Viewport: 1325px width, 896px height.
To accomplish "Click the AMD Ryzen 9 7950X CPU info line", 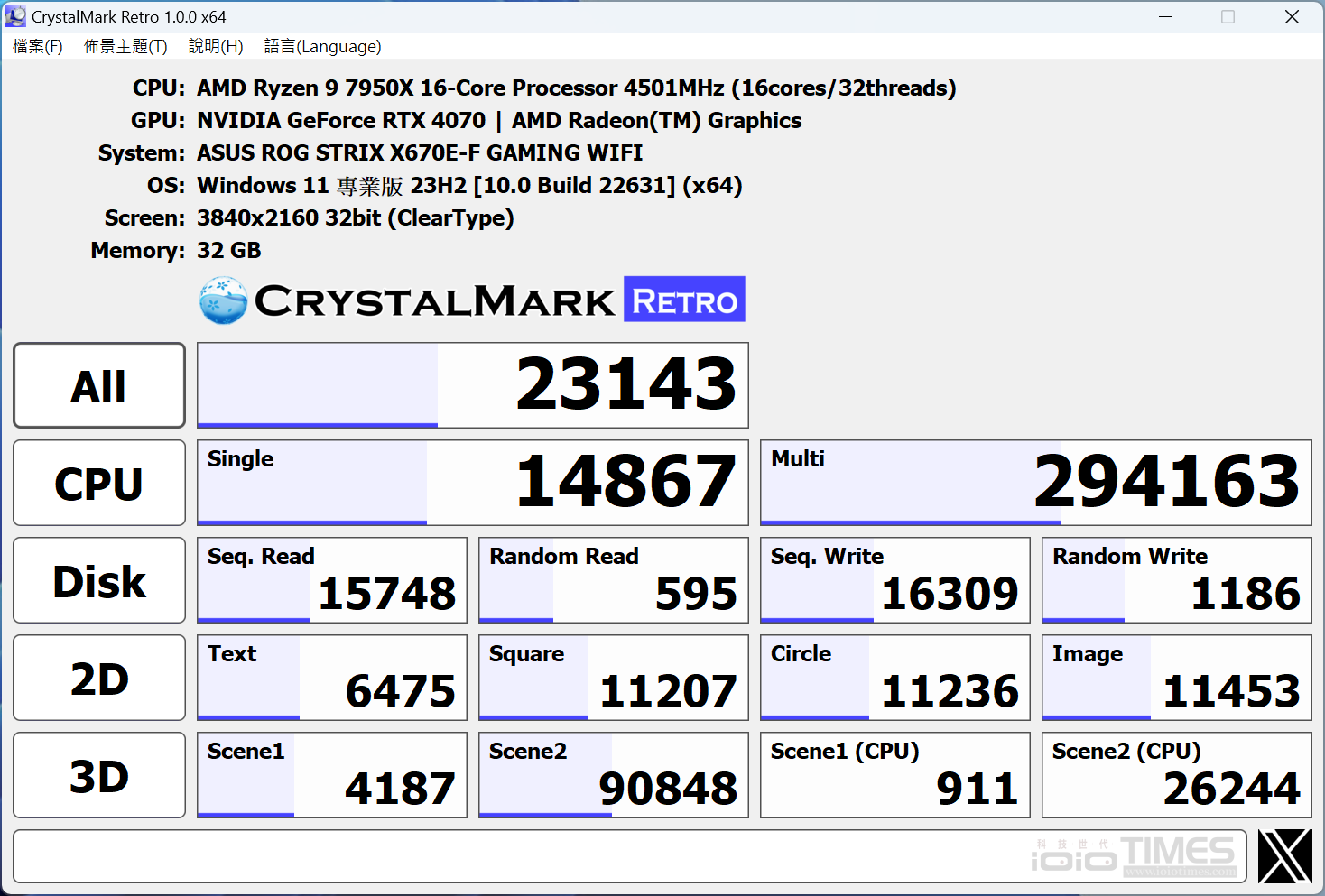I will [x=577, y=88].
